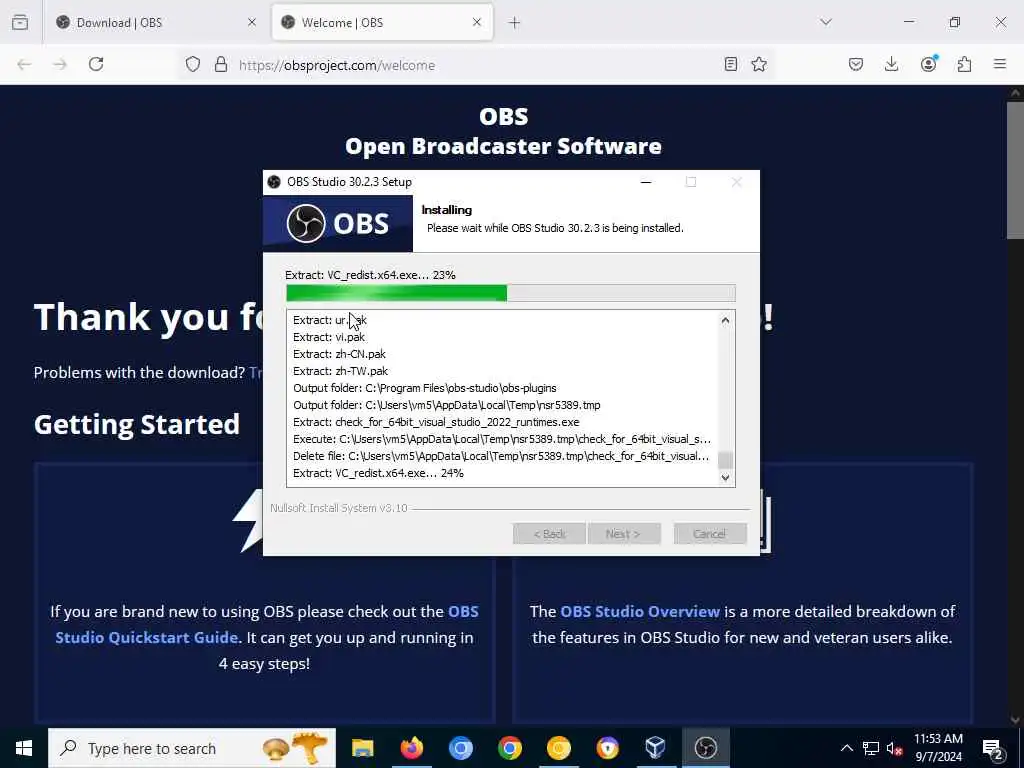Open the taskbar clock and date

click(x=938, y=748)
